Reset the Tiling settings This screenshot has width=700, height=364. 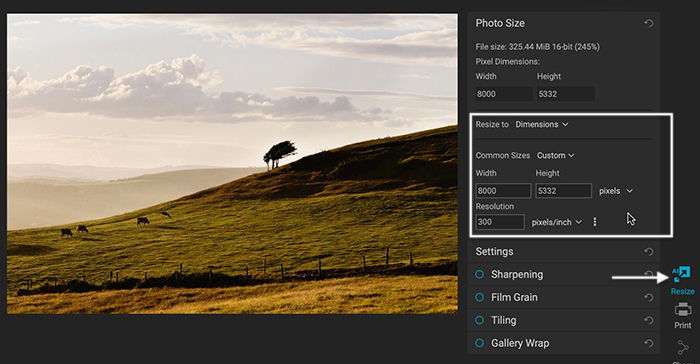click(x=649, y=320)
